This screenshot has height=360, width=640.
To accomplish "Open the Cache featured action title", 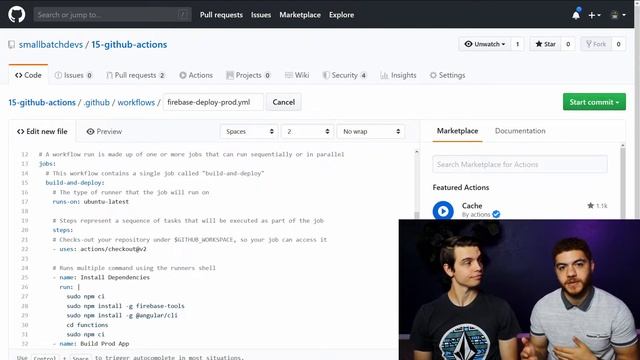I will (x=472, y=206).
